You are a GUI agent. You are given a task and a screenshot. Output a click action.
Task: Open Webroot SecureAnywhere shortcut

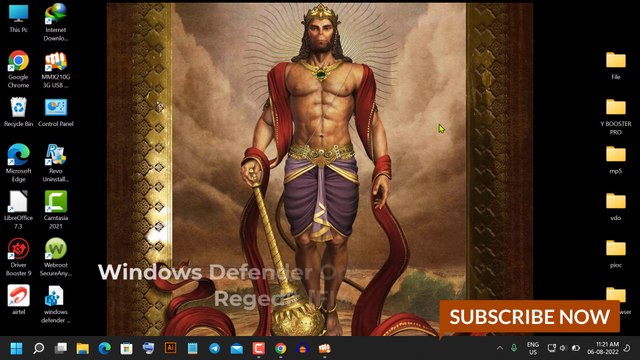coord(56,257)
